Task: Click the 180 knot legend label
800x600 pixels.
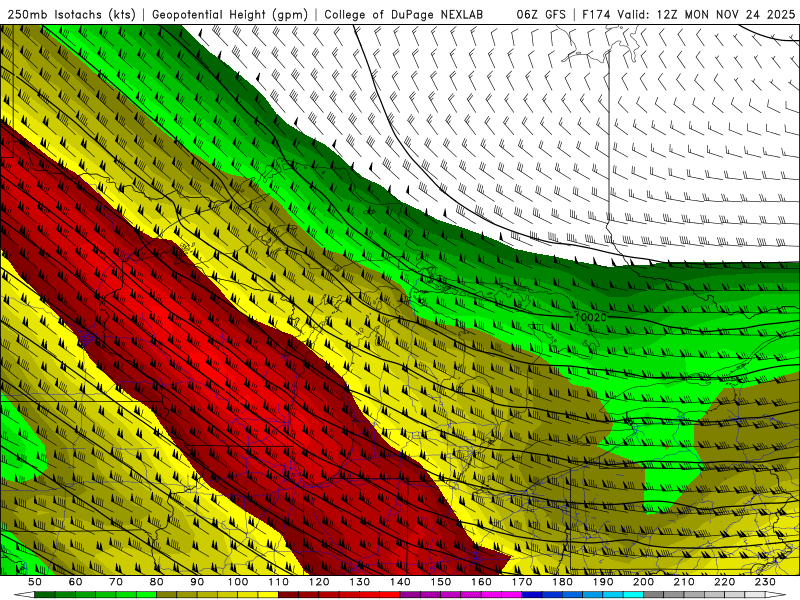Action: [x=562, y=582]
